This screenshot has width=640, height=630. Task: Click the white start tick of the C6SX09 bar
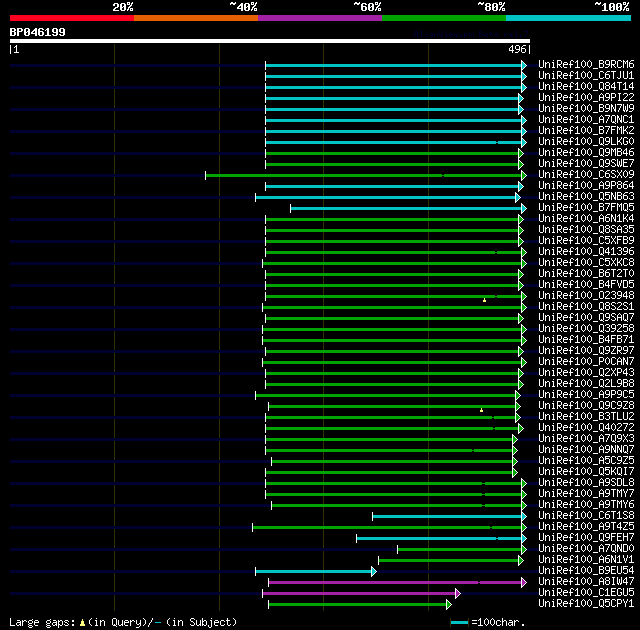click(206, 175)
